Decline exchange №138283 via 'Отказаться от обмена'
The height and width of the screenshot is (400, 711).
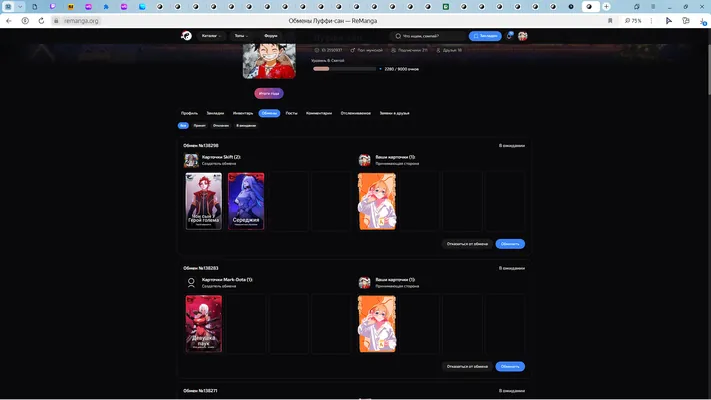point(467,366)
